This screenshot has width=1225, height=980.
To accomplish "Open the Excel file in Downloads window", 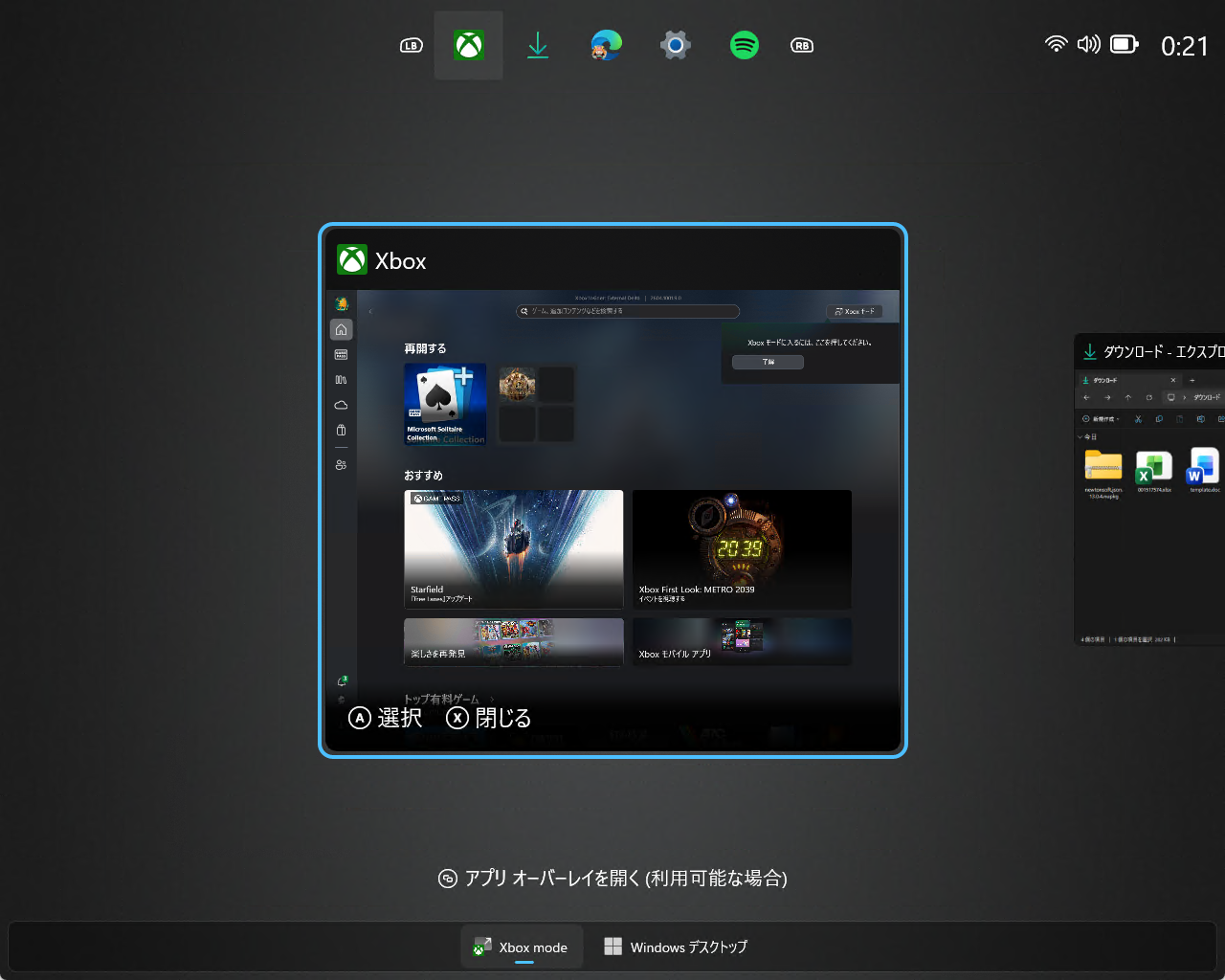I will coord(1154,470).
